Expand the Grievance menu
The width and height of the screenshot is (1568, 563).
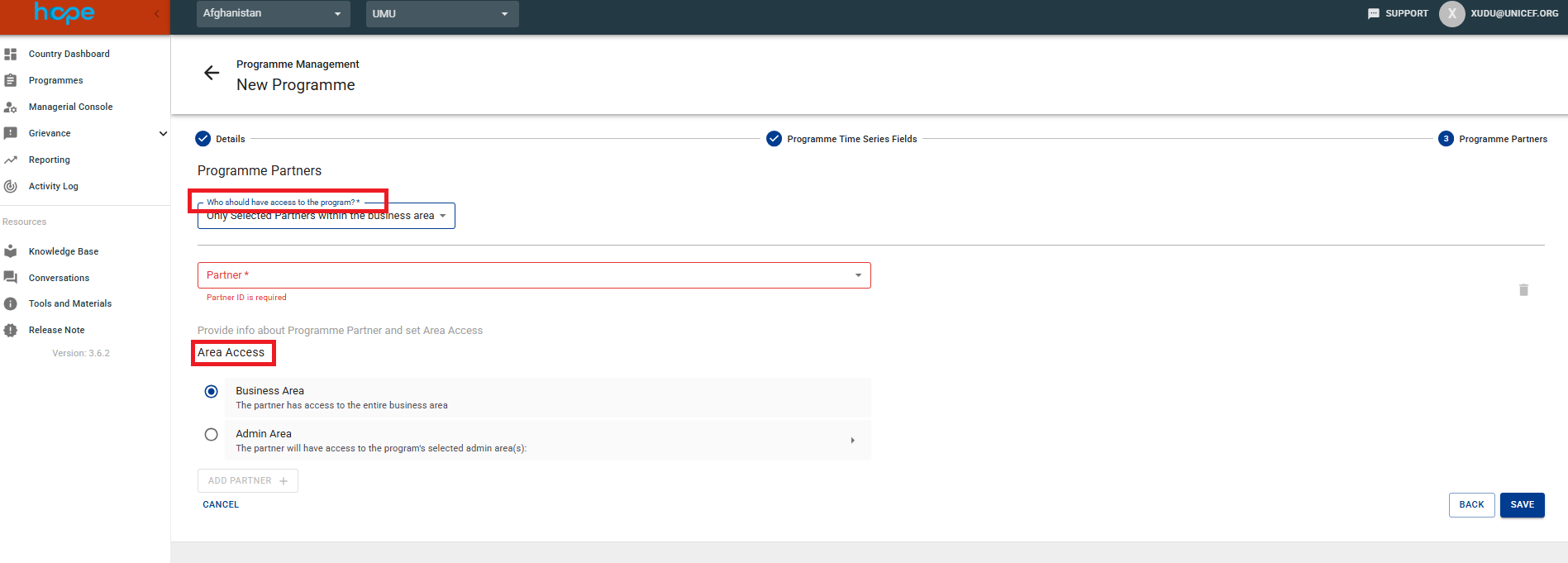tap(163, 133)
